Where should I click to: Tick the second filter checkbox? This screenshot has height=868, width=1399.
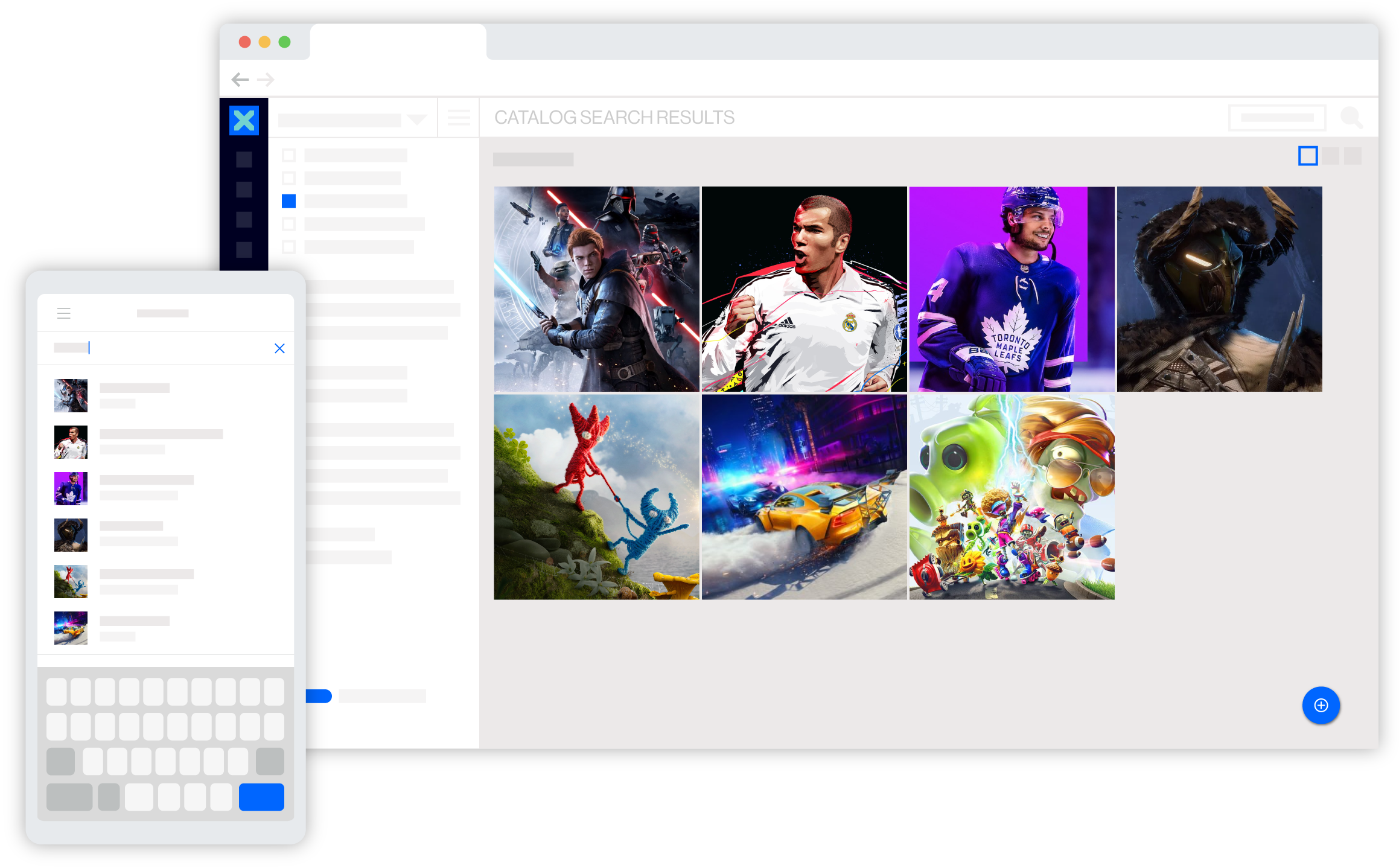pyautogui.click(x=289, y=178)
